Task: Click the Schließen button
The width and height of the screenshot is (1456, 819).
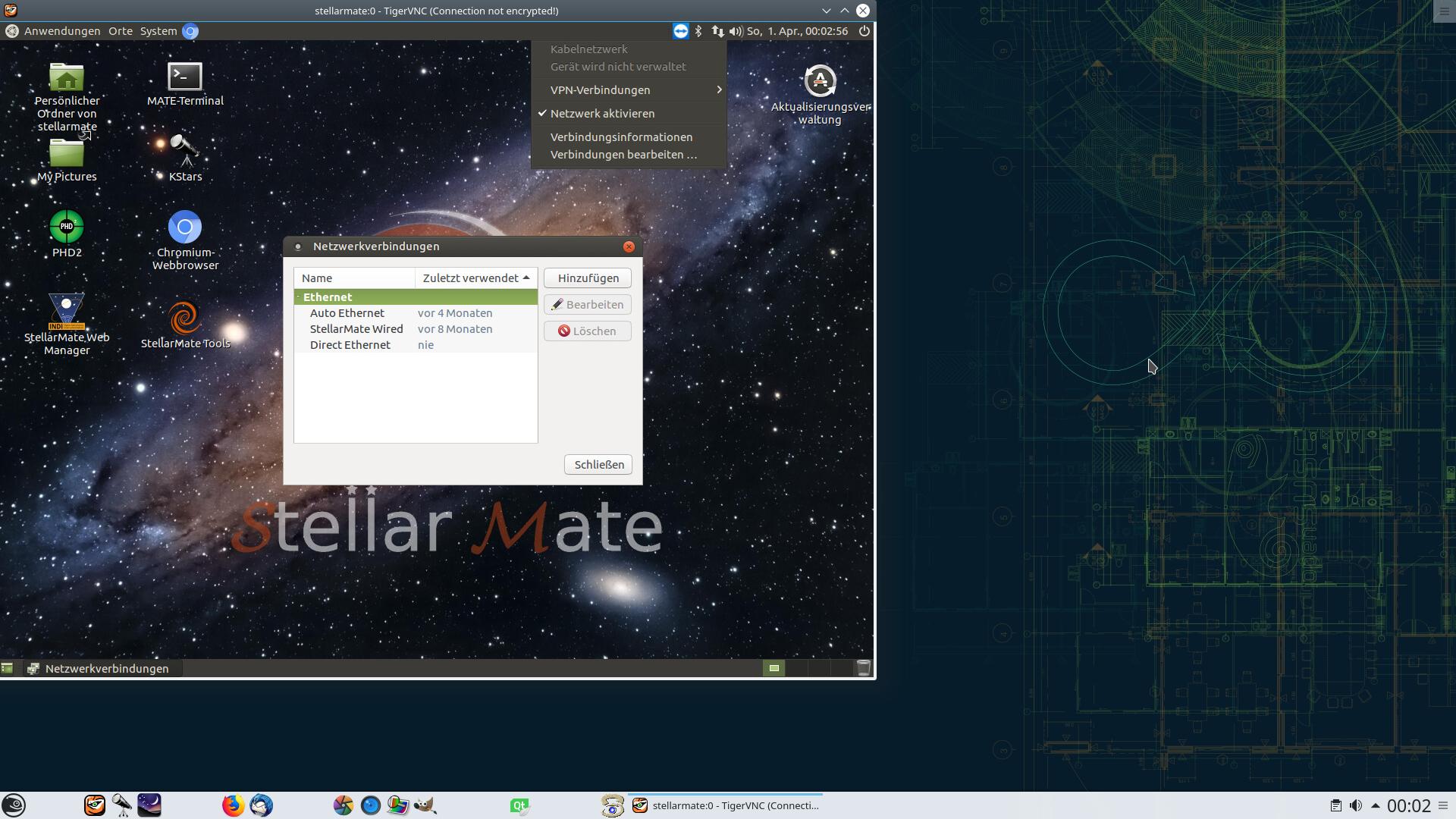Action: coord(598,465)
